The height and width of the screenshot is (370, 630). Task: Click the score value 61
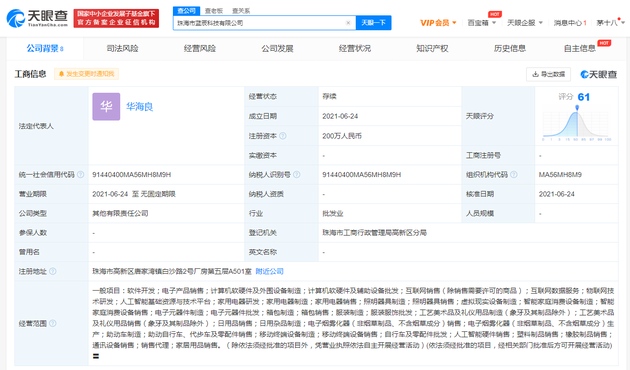(583, 97)
